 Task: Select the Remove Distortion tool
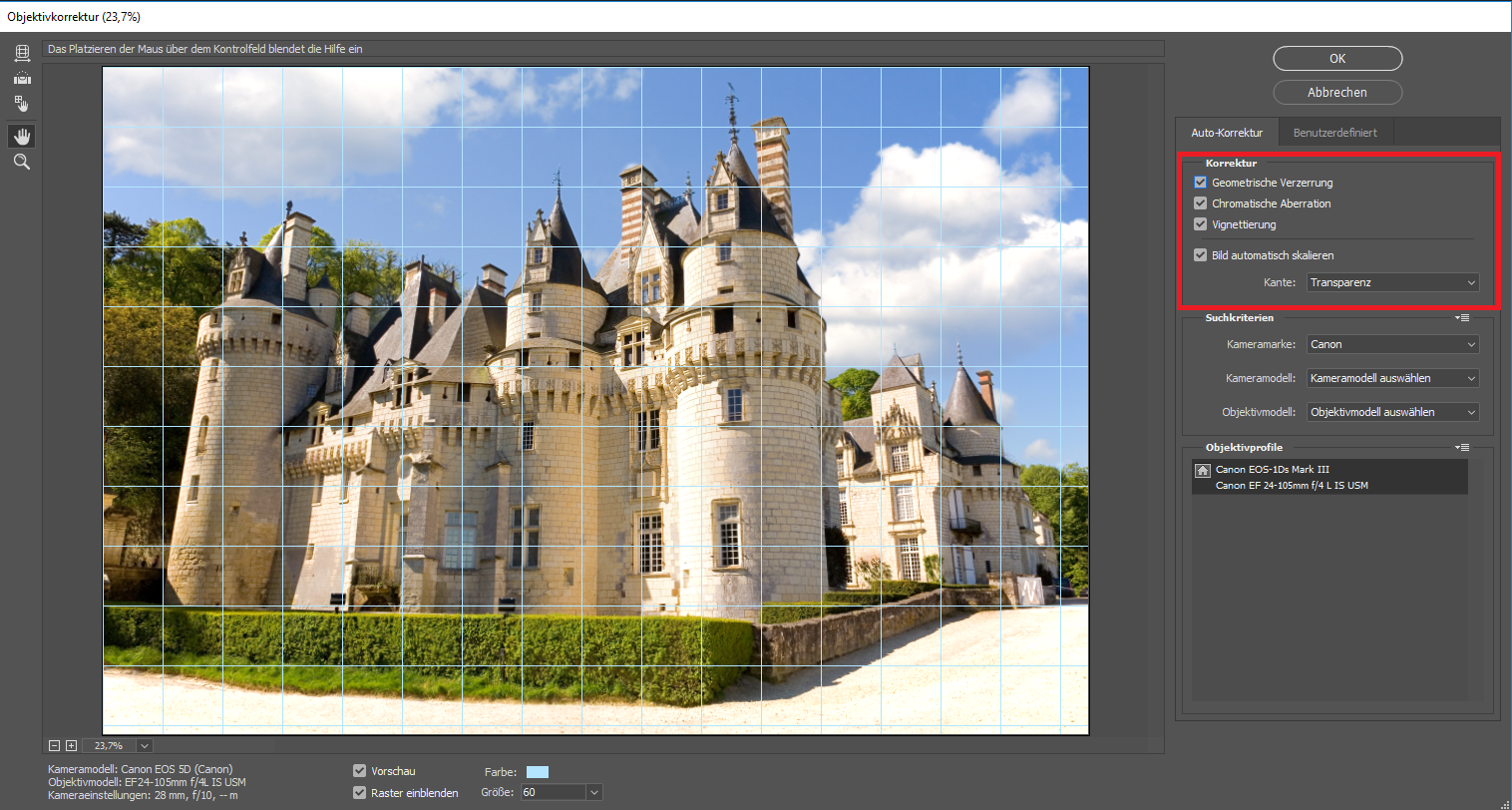click(x=22, y=52)
